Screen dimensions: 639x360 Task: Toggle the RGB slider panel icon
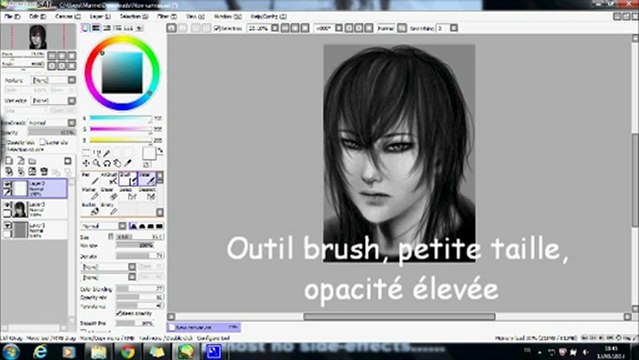click(96, 28)
